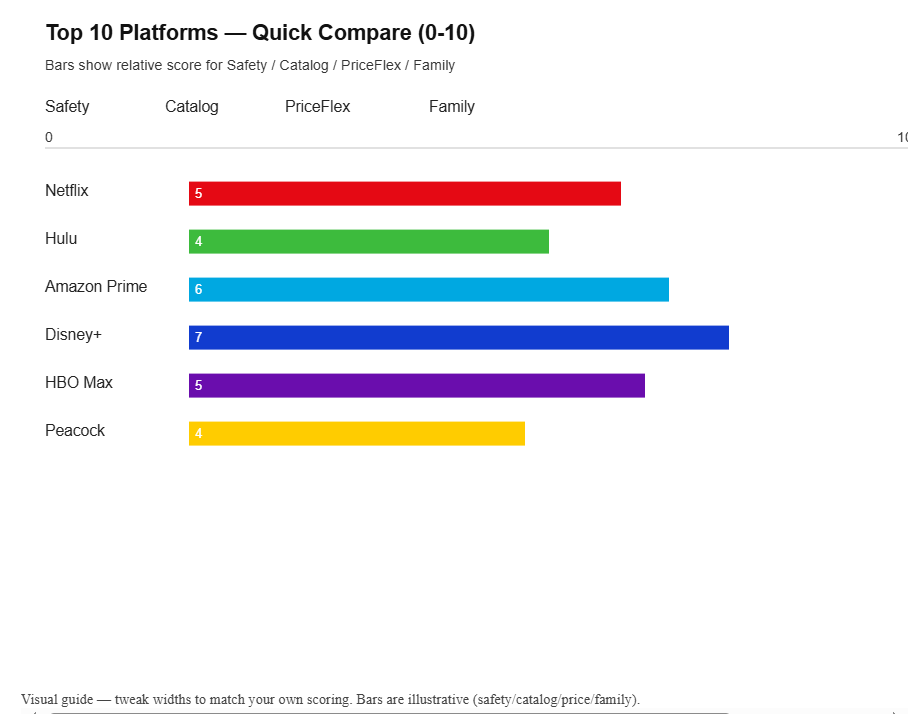
Task: Click the Safety legend label
Action: tap(67, 107)
